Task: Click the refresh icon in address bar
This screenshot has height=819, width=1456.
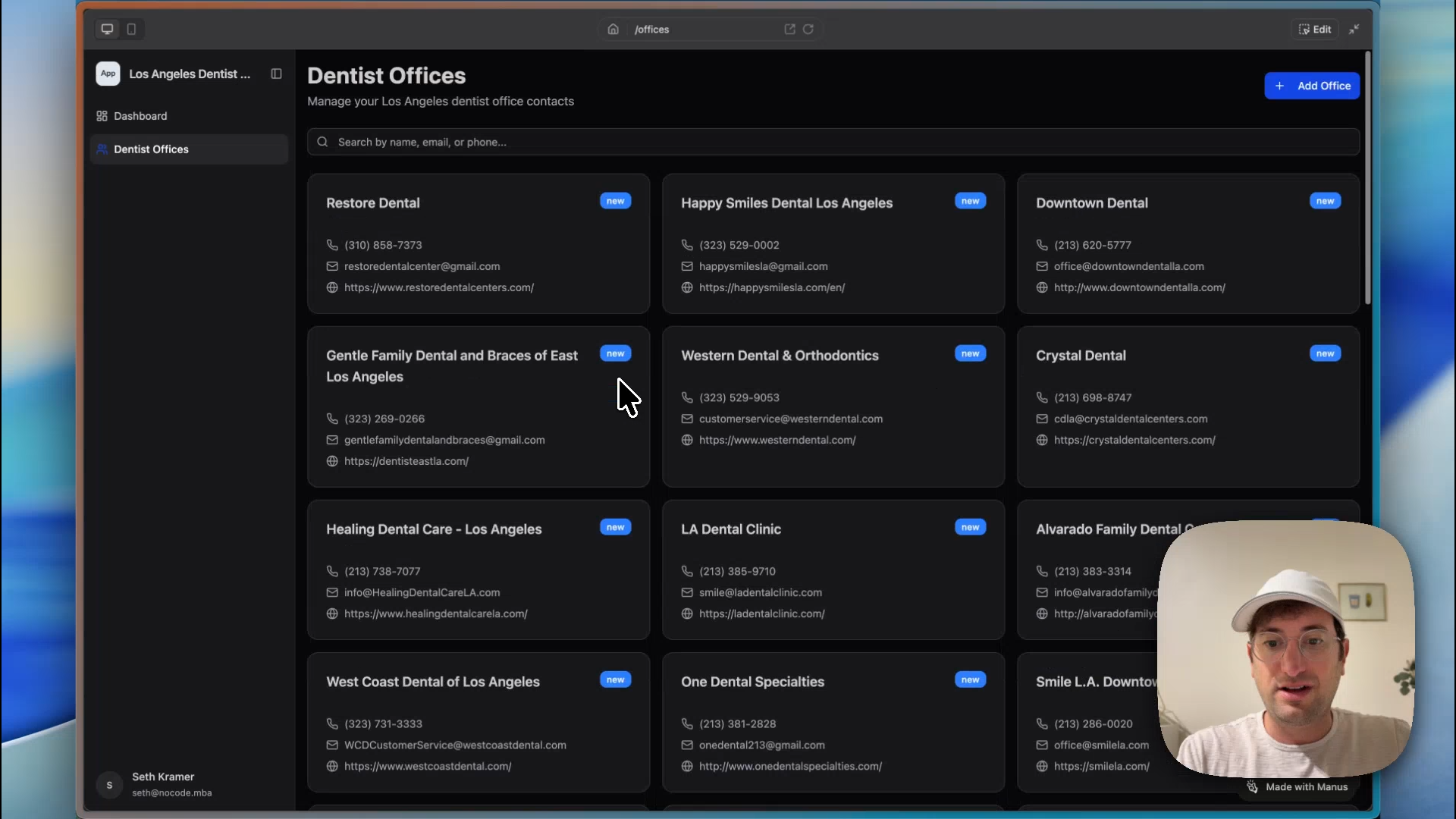Action: click(x=808, y=30)
